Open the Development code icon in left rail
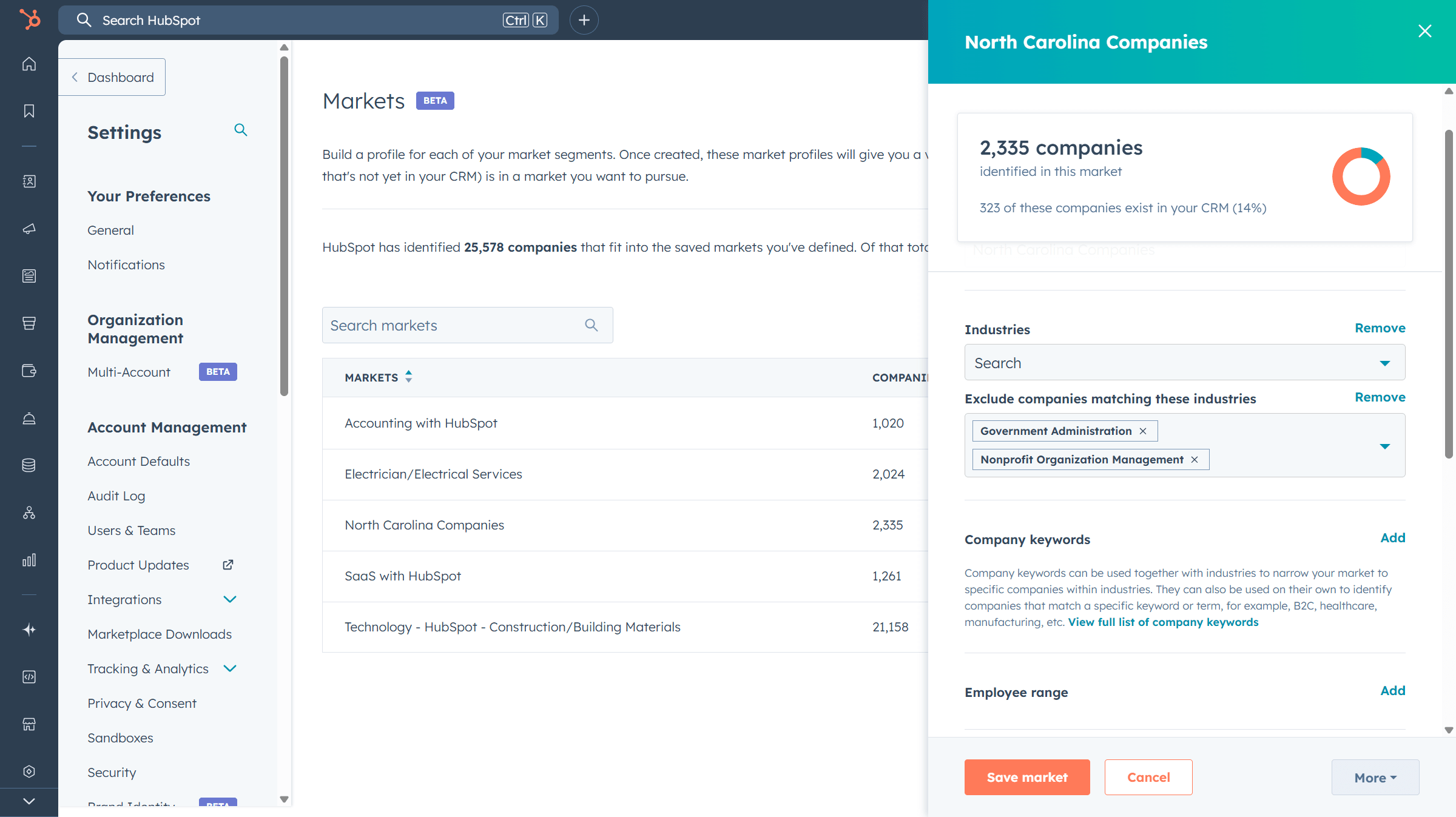1456x817 pixels. point(29,677)
